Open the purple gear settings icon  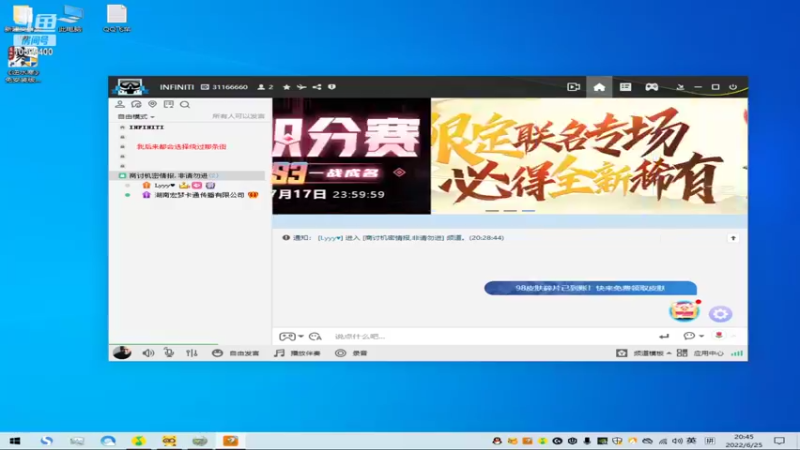pyautogui.click(x=720, y=314)
